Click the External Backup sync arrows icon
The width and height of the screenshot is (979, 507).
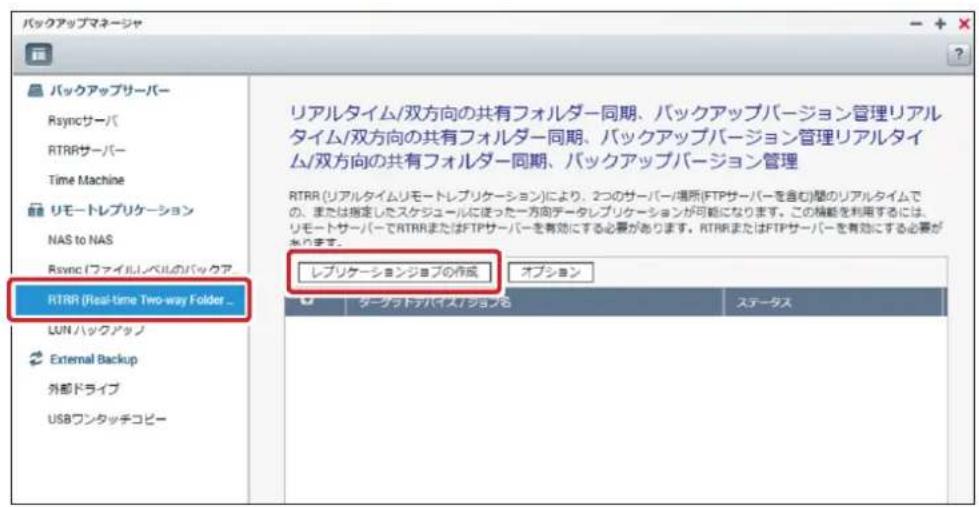[36, 359]
